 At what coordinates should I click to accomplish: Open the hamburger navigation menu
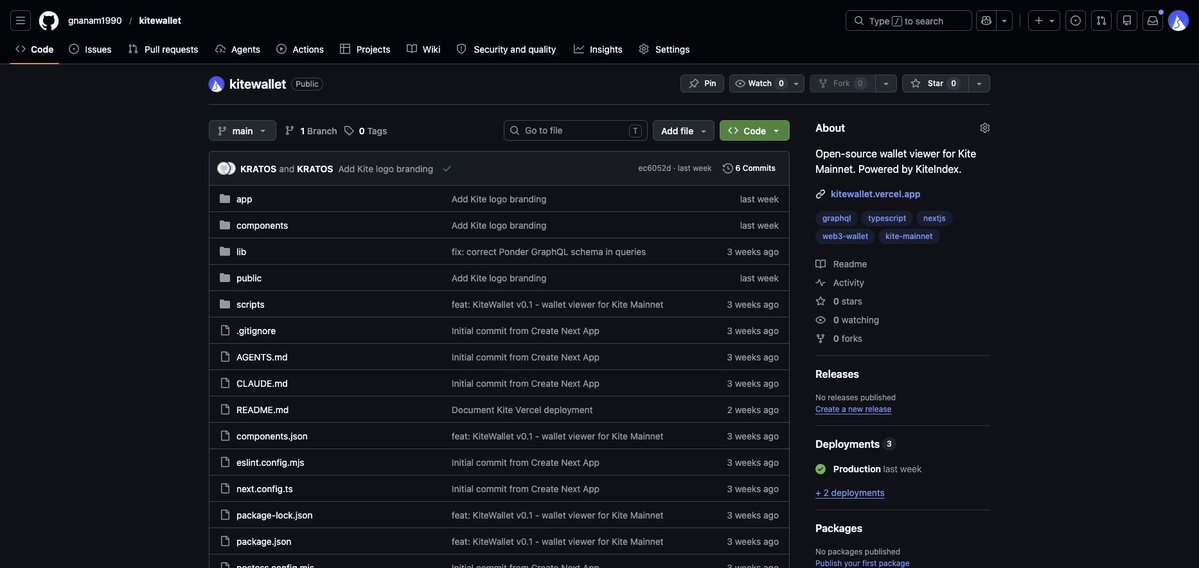pyautogui.click(x=21, y=21)
